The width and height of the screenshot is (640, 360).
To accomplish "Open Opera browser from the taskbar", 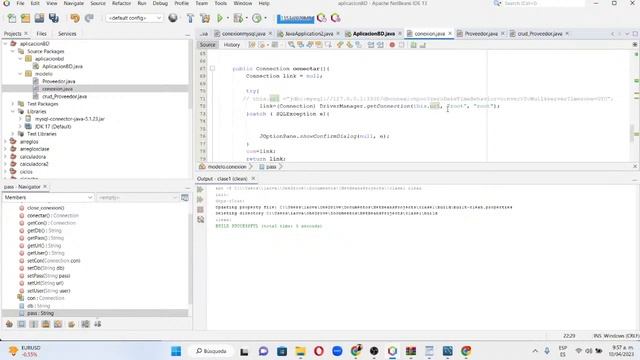I will pos(319,351).
